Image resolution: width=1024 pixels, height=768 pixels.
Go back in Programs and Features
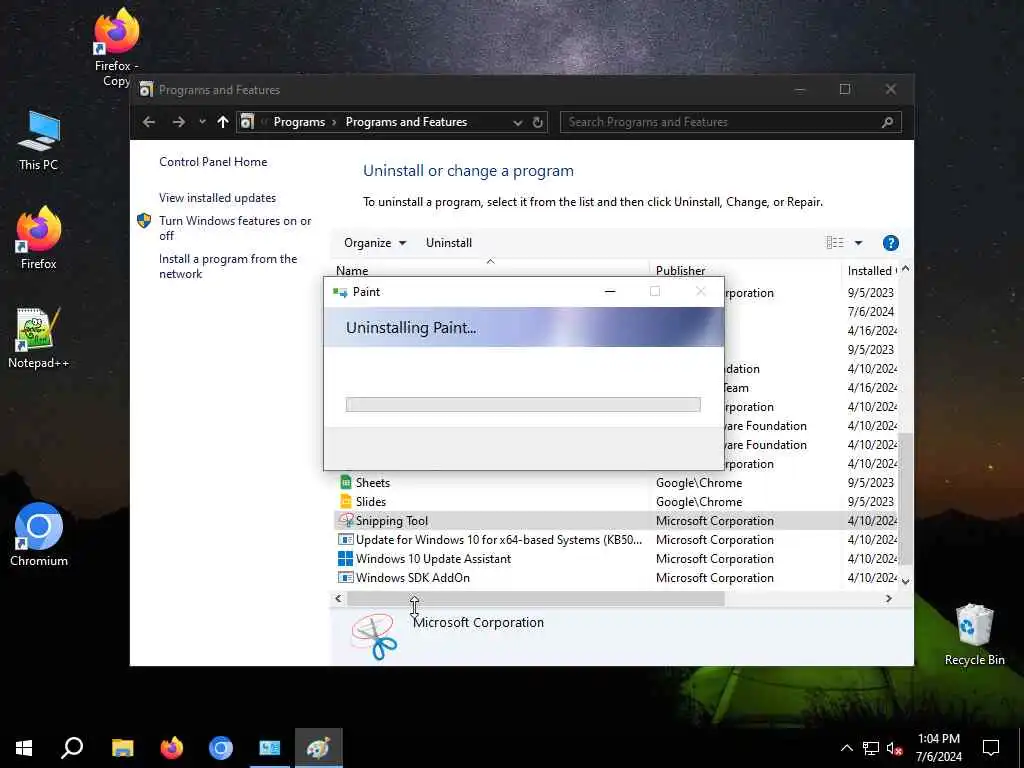coord(149,122)
